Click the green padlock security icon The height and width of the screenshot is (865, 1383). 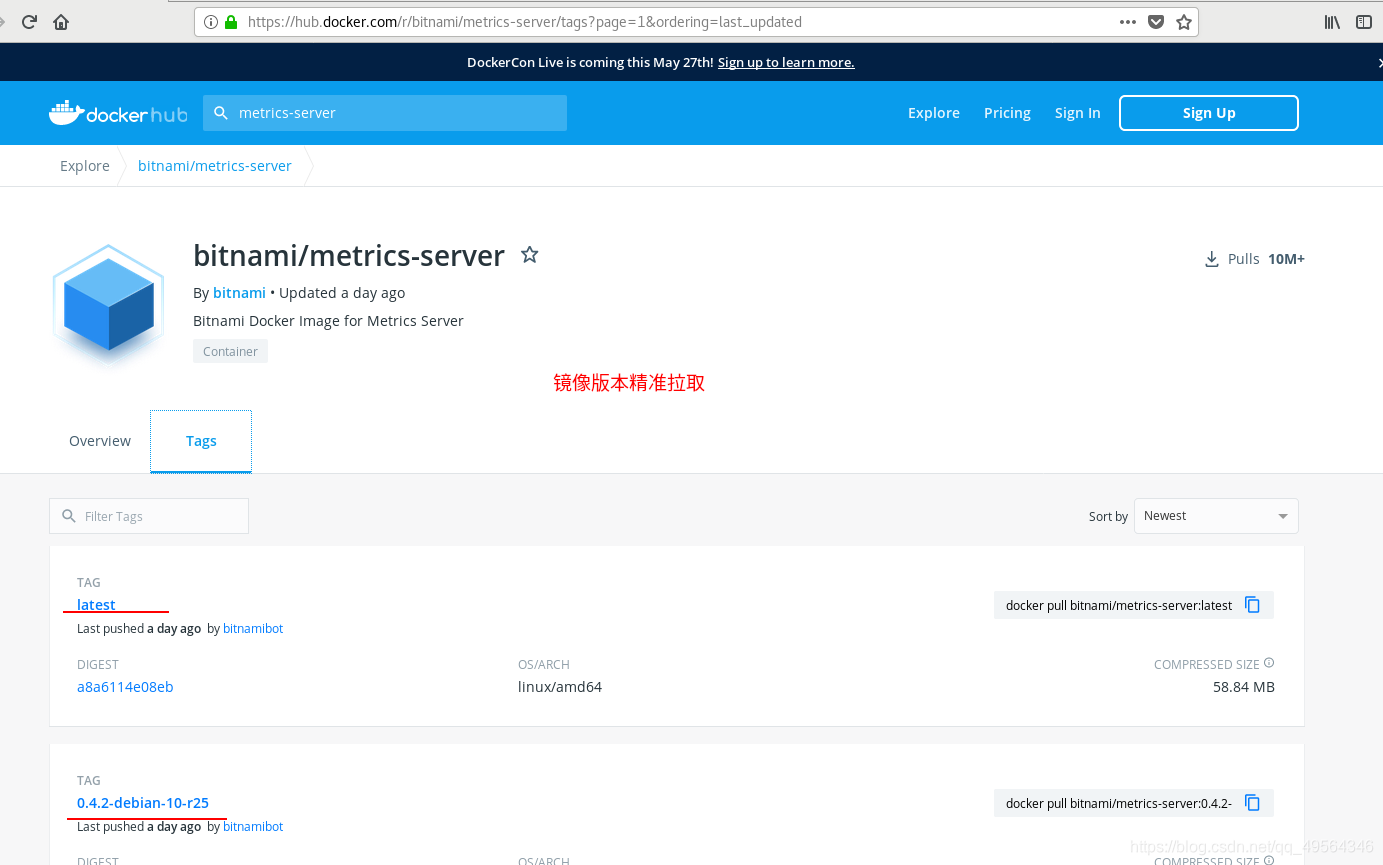[x=232, y=22]
